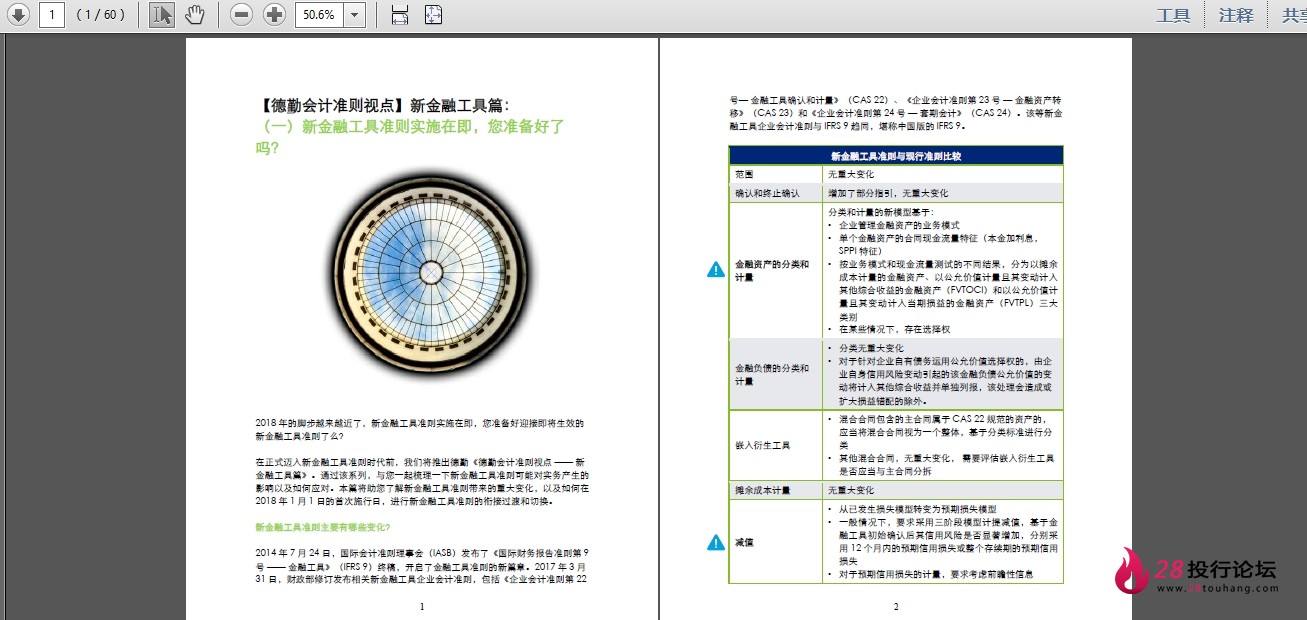
Task: Click the 50.6% zoom value field
Action: click(320, 15)
